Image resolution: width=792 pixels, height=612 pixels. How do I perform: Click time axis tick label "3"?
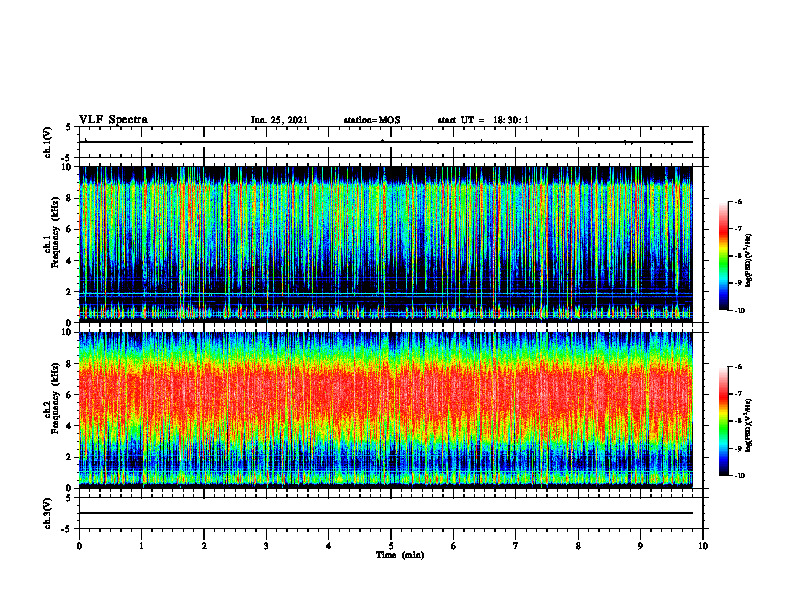266,546
